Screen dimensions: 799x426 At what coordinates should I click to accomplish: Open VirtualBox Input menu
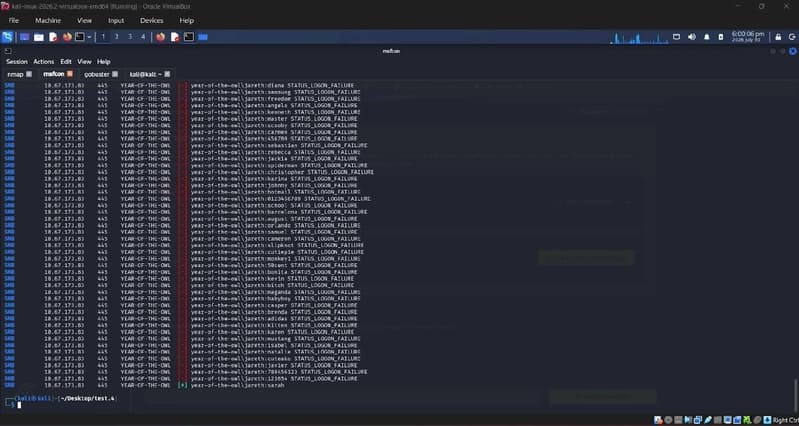click(x=116, y=20)
